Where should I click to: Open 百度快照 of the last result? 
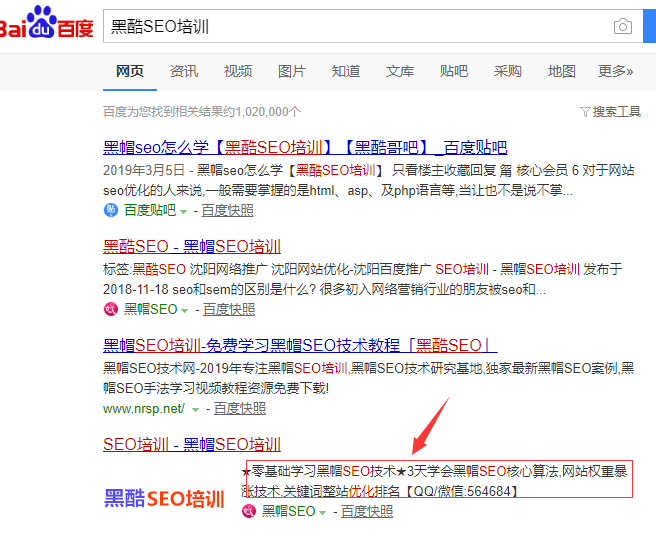point(367,511)
